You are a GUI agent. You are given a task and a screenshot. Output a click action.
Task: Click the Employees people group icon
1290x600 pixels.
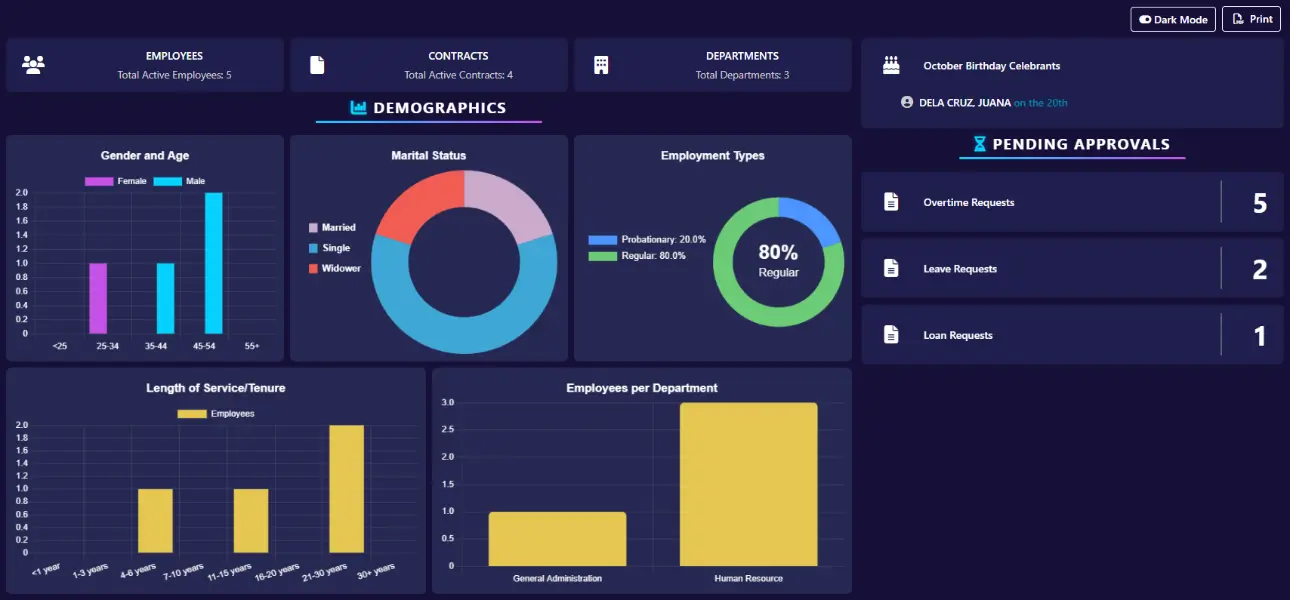coord(34,65)
